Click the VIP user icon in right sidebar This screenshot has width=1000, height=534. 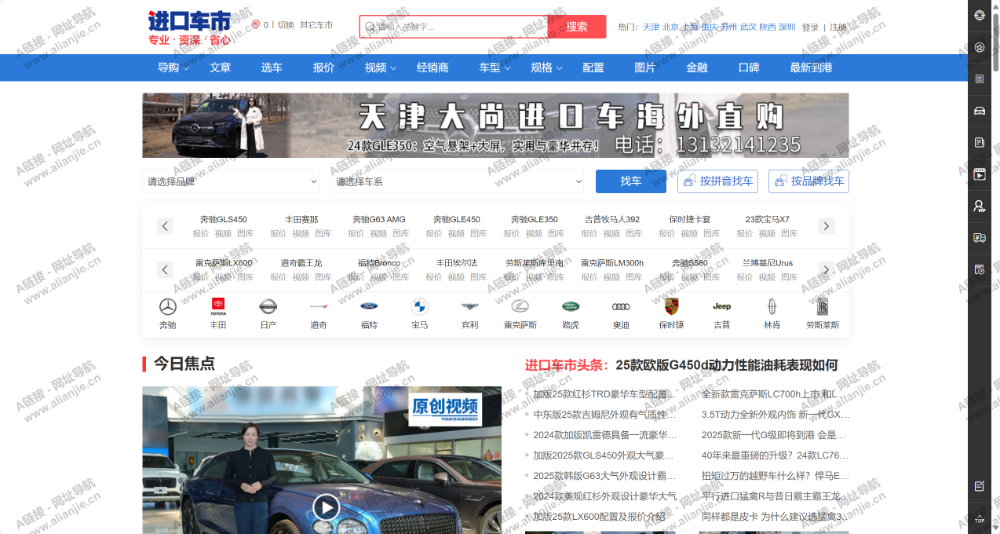coord(980,206)
